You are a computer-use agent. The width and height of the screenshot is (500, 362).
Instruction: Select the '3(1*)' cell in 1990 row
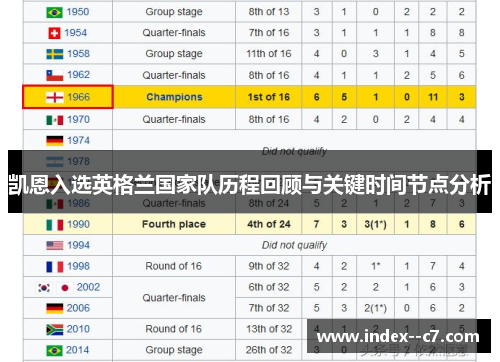(375, 224)
